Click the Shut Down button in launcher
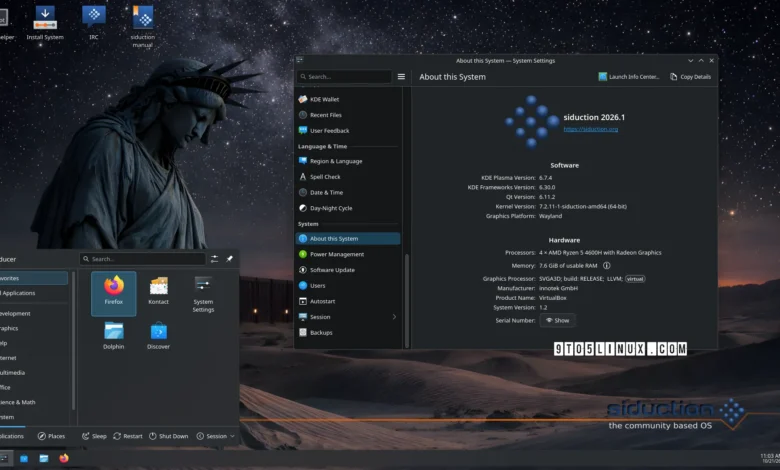This screenshot has height=470, width=780. [x=169, y=436]
